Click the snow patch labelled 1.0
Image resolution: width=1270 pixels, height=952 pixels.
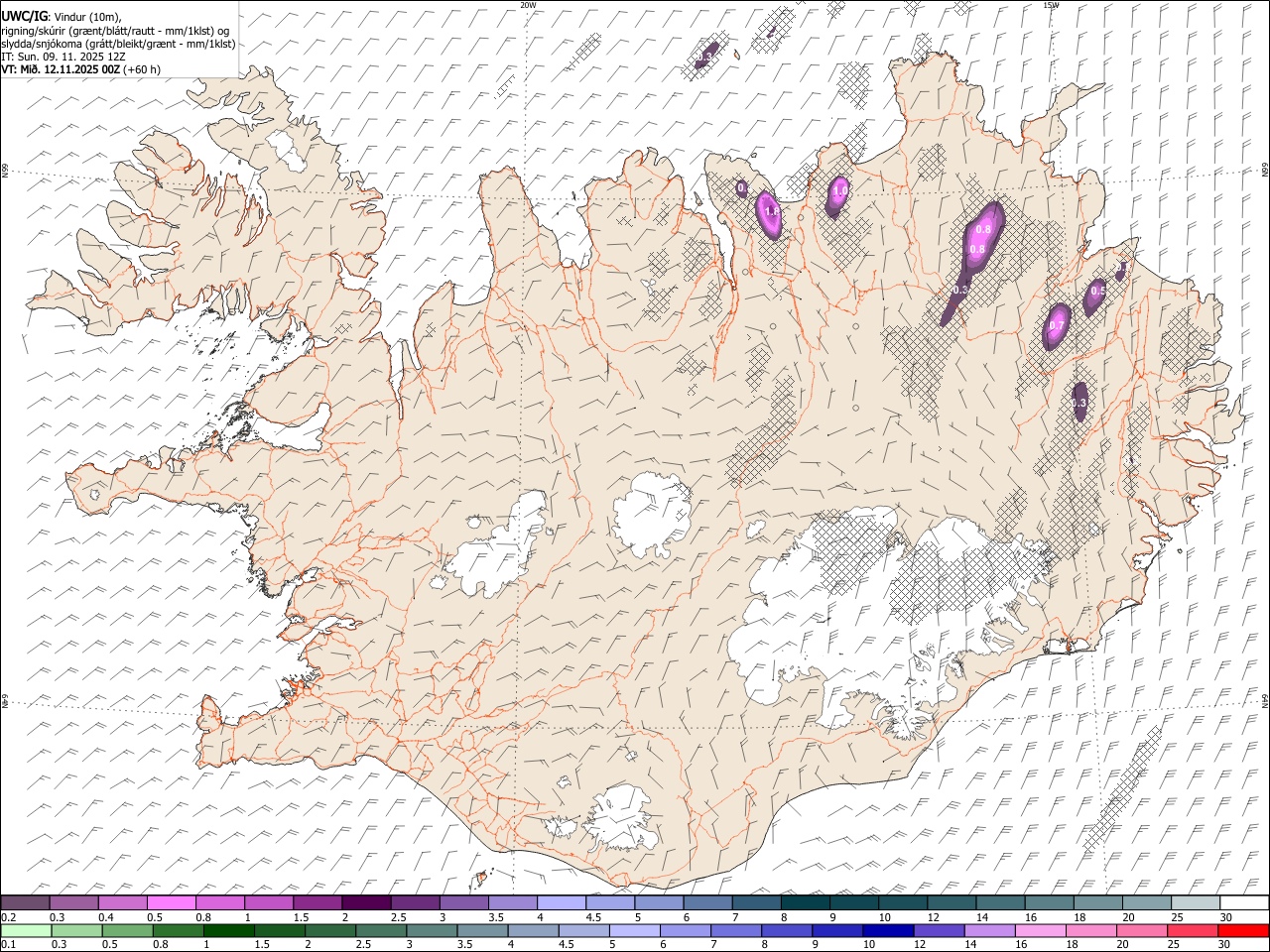tap(838, 194)
